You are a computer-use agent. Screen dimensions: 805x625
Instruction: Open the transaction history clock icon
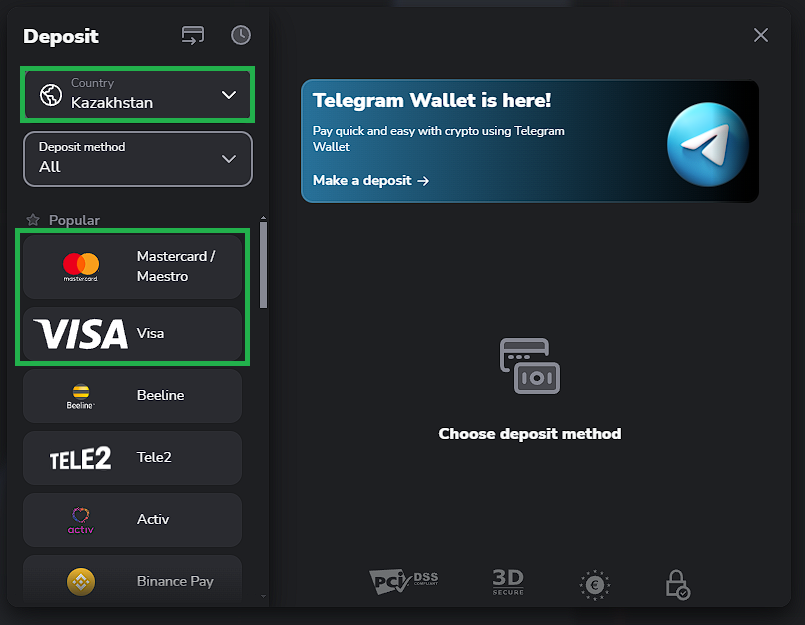pos(241,35)
